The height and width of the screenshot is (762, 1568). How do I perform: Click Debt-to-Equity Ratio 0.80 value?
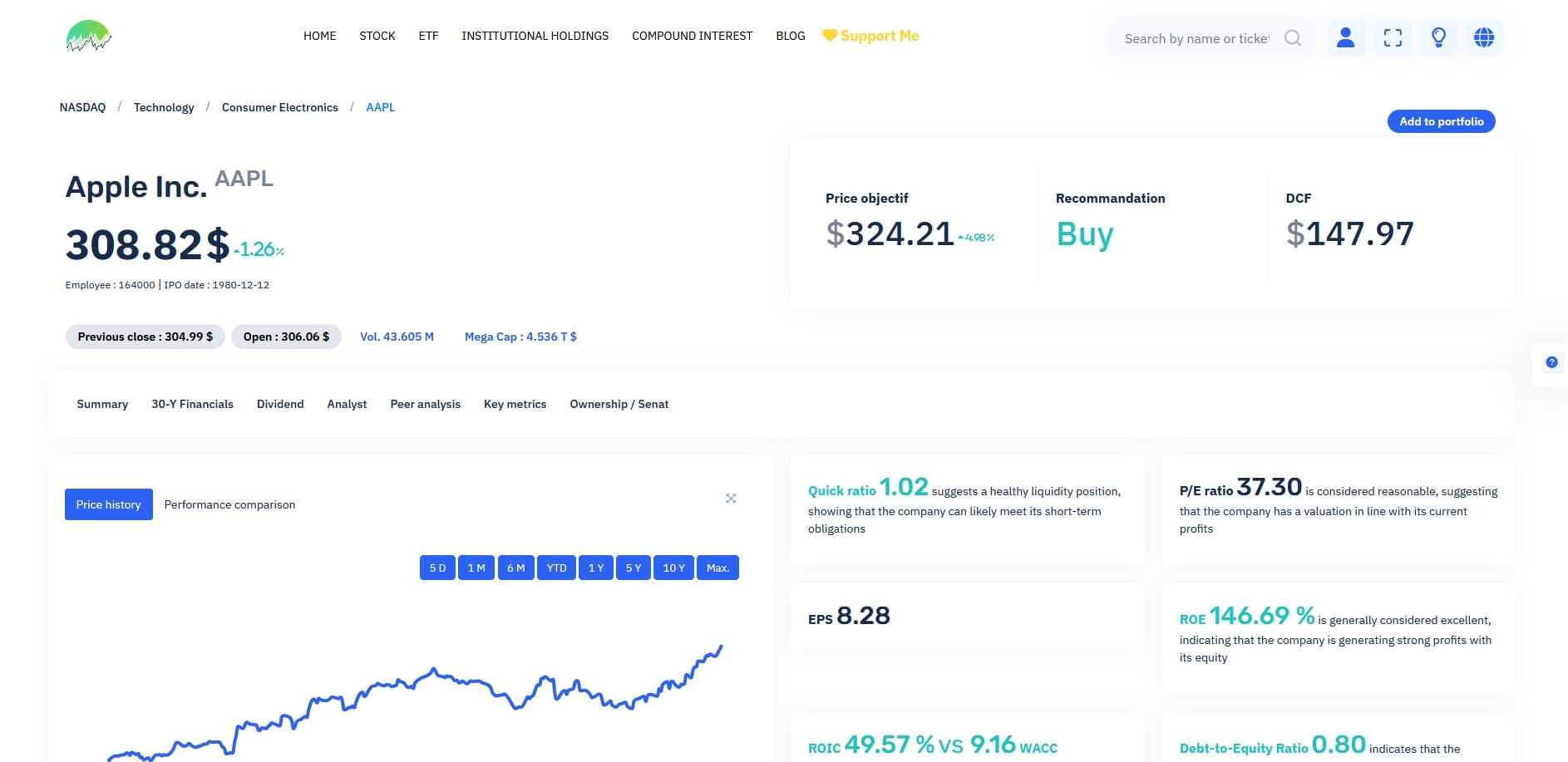click(x=1338, y=745)
